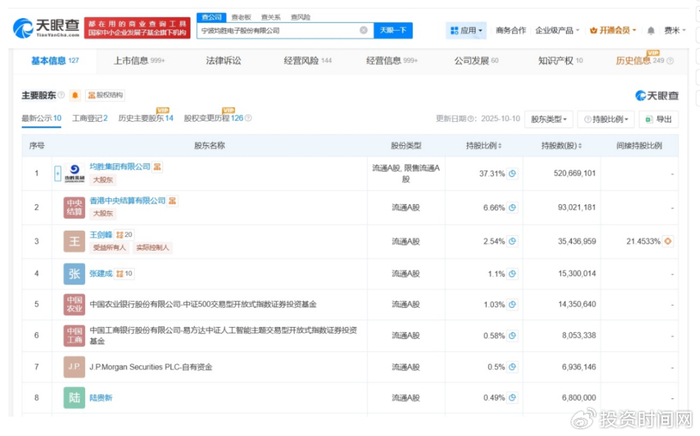
Task: Click the orange alert icon beside 主要股东
Action: pos(74,96)
